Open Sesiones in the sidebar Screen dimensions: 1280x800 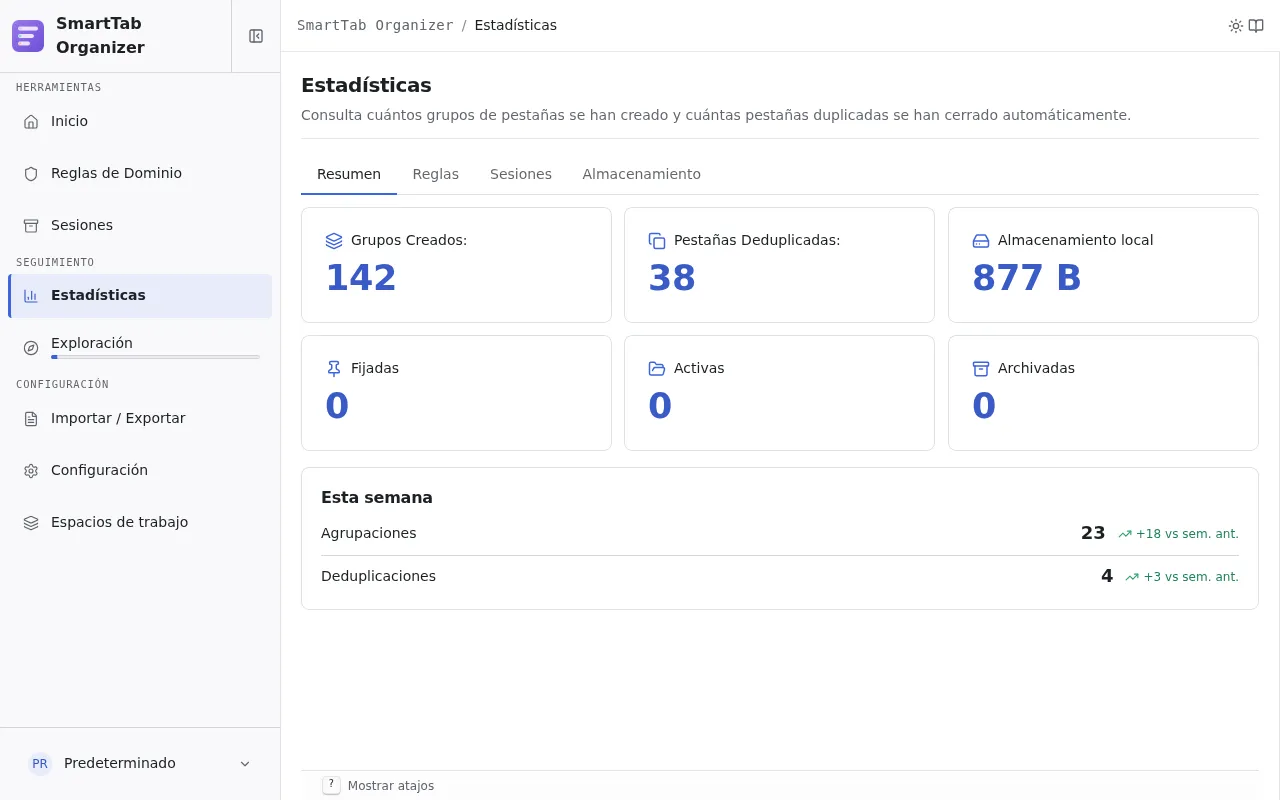(140, 225)
